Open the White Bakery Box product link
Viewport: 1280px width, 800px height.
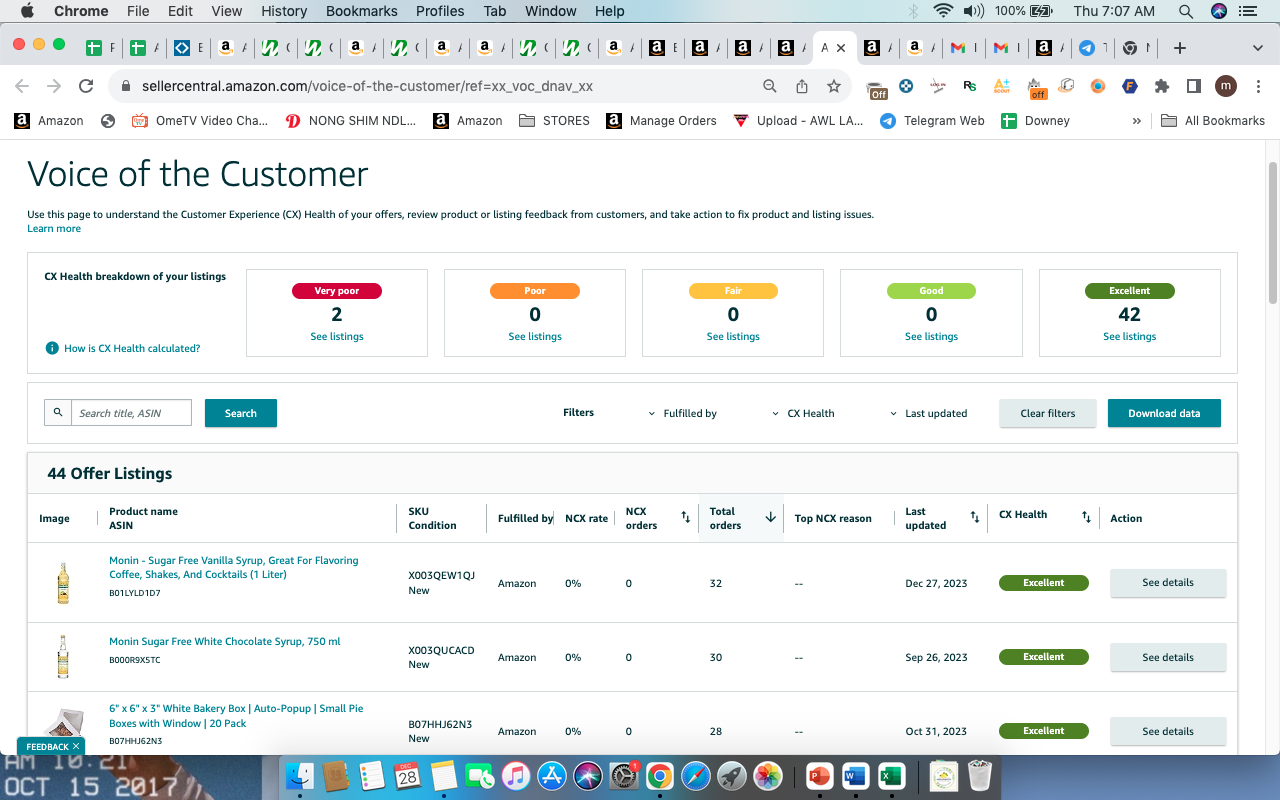(x=236, y=716)
